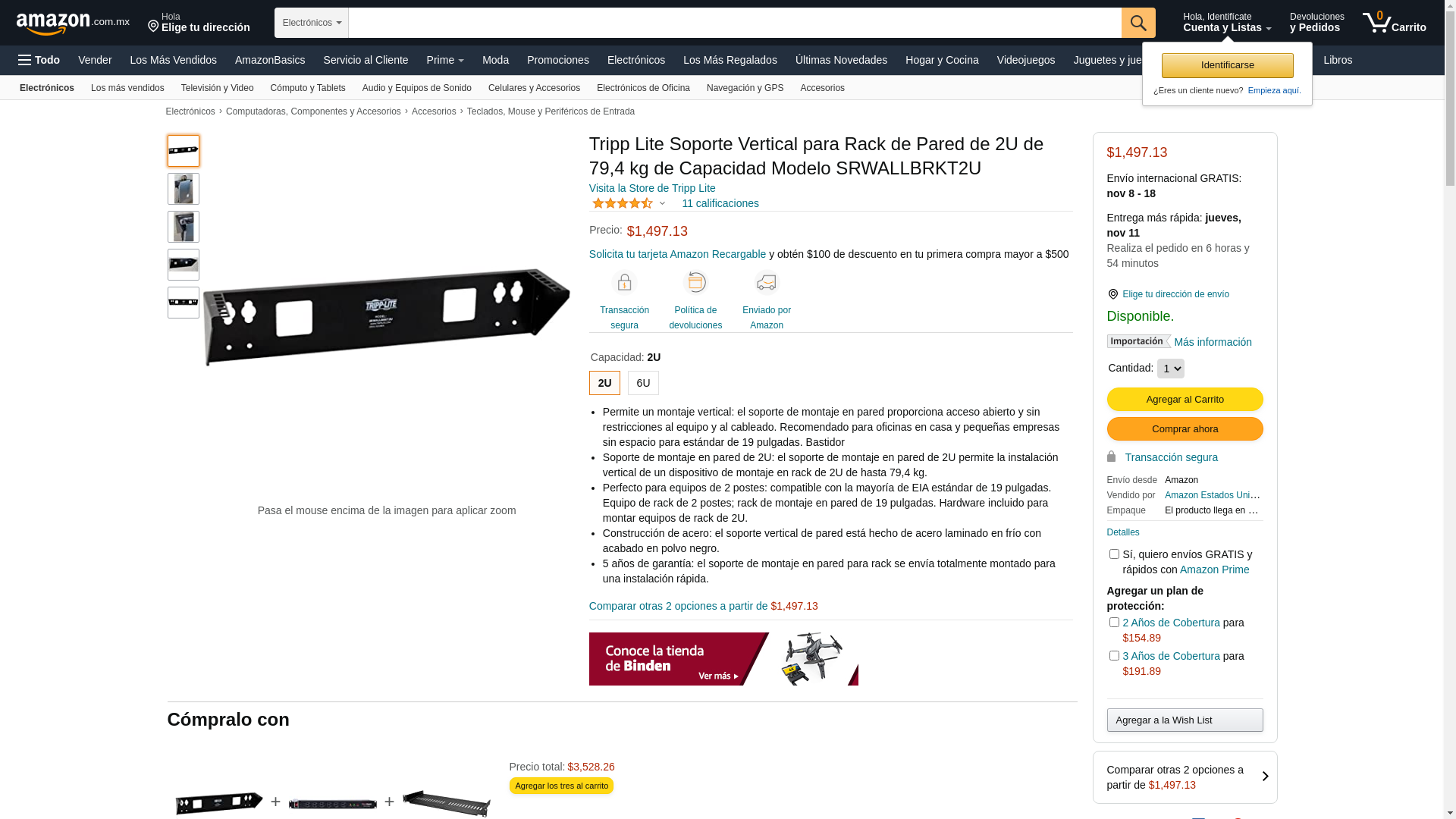Viewport: 1456px width, 819px height.
Task: Open Videojuegos in the navigation bar
Action: (x=1025, y=60)
